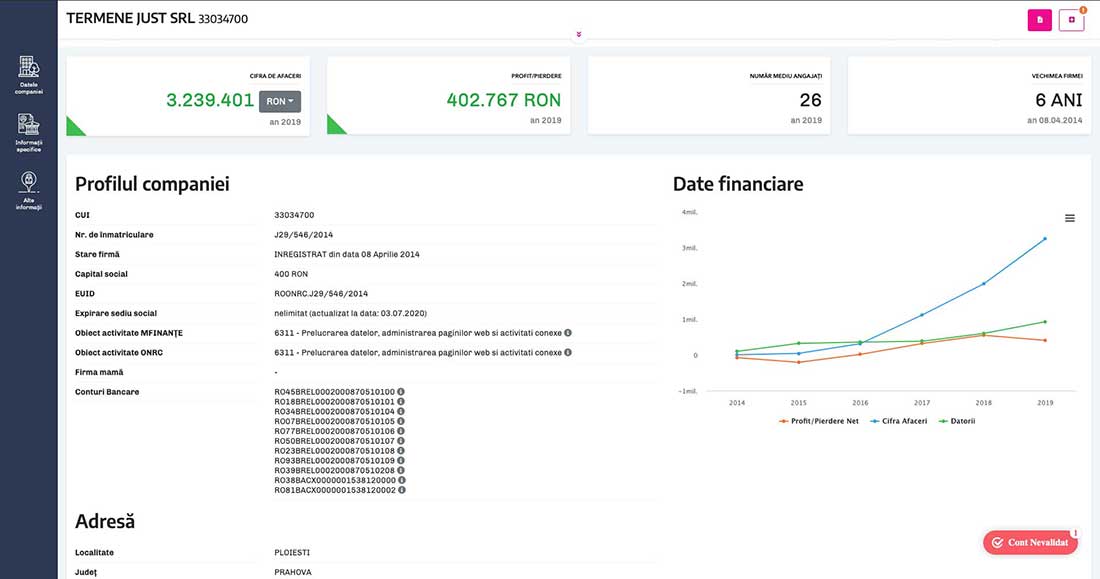The image size is (1100, 579).
Task: Click info icon beside Obiect activitate ONRC
Action: [568, 353]
